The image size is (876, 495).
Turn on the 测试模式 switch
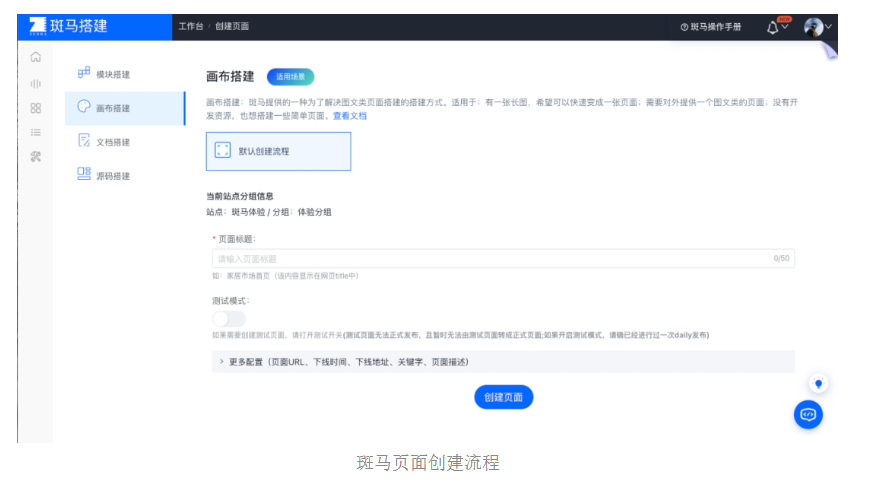tap(229, 319)
